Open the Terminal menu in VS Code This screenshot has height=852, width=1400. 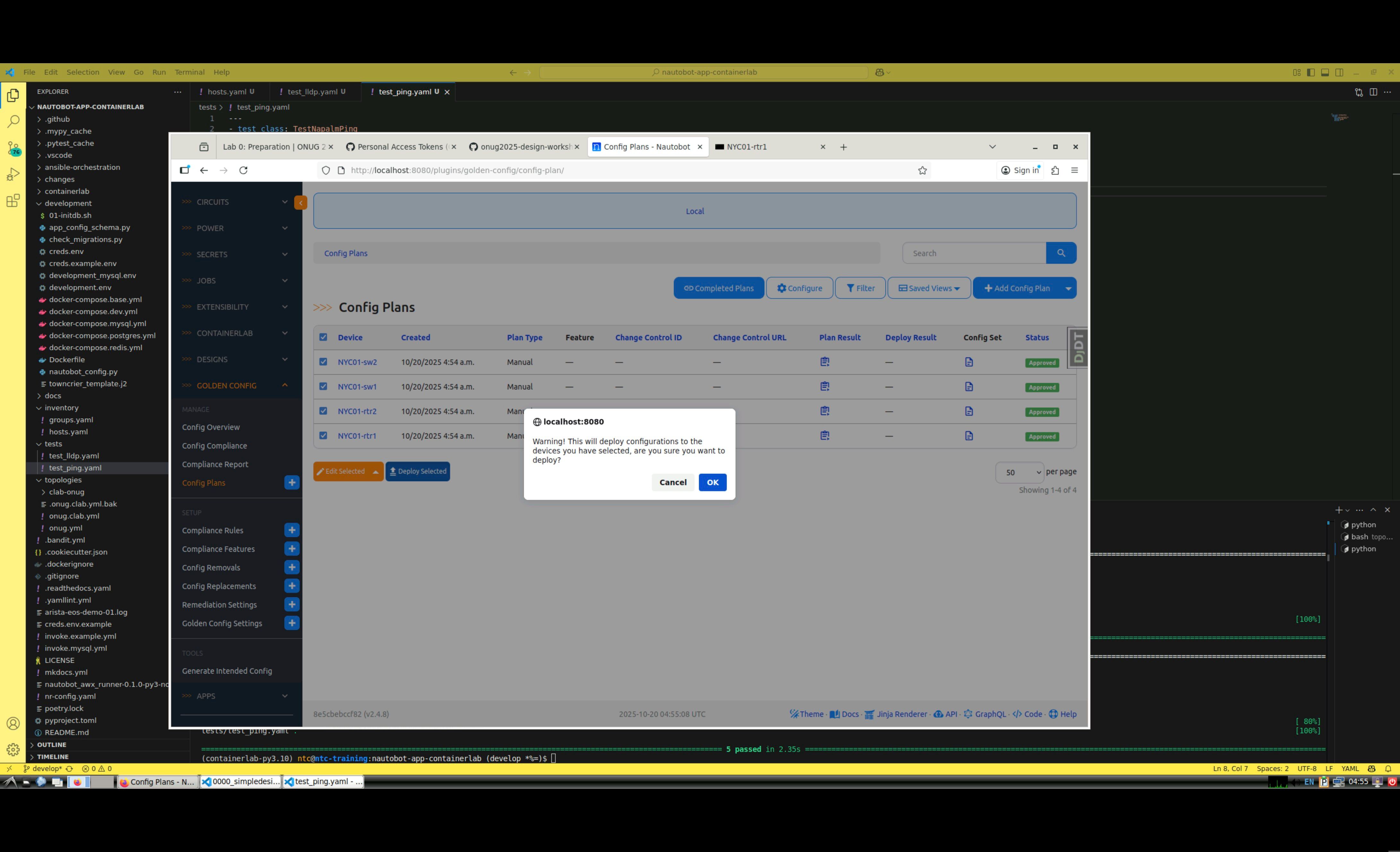[x=189, y=72]
